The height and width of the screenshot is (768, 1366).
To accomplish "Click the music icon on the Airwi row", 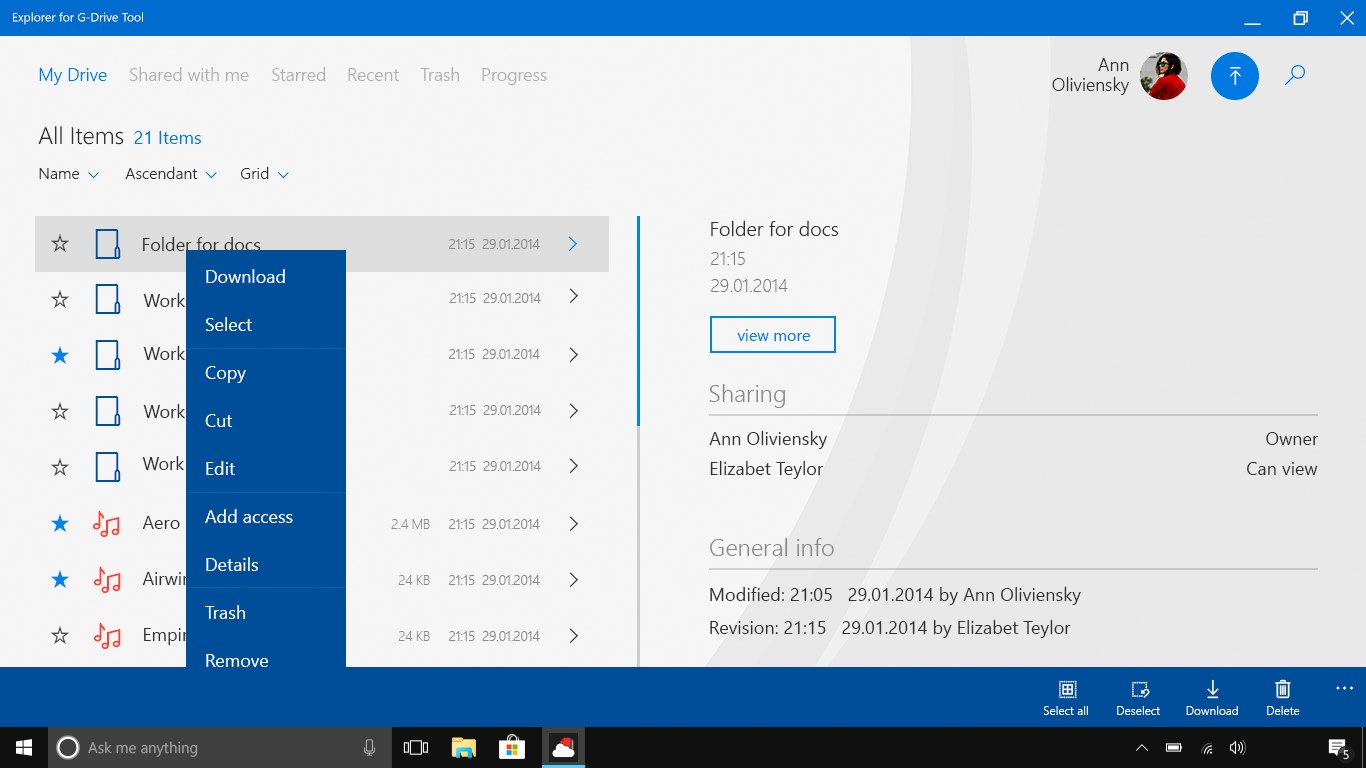I will 106,579.
